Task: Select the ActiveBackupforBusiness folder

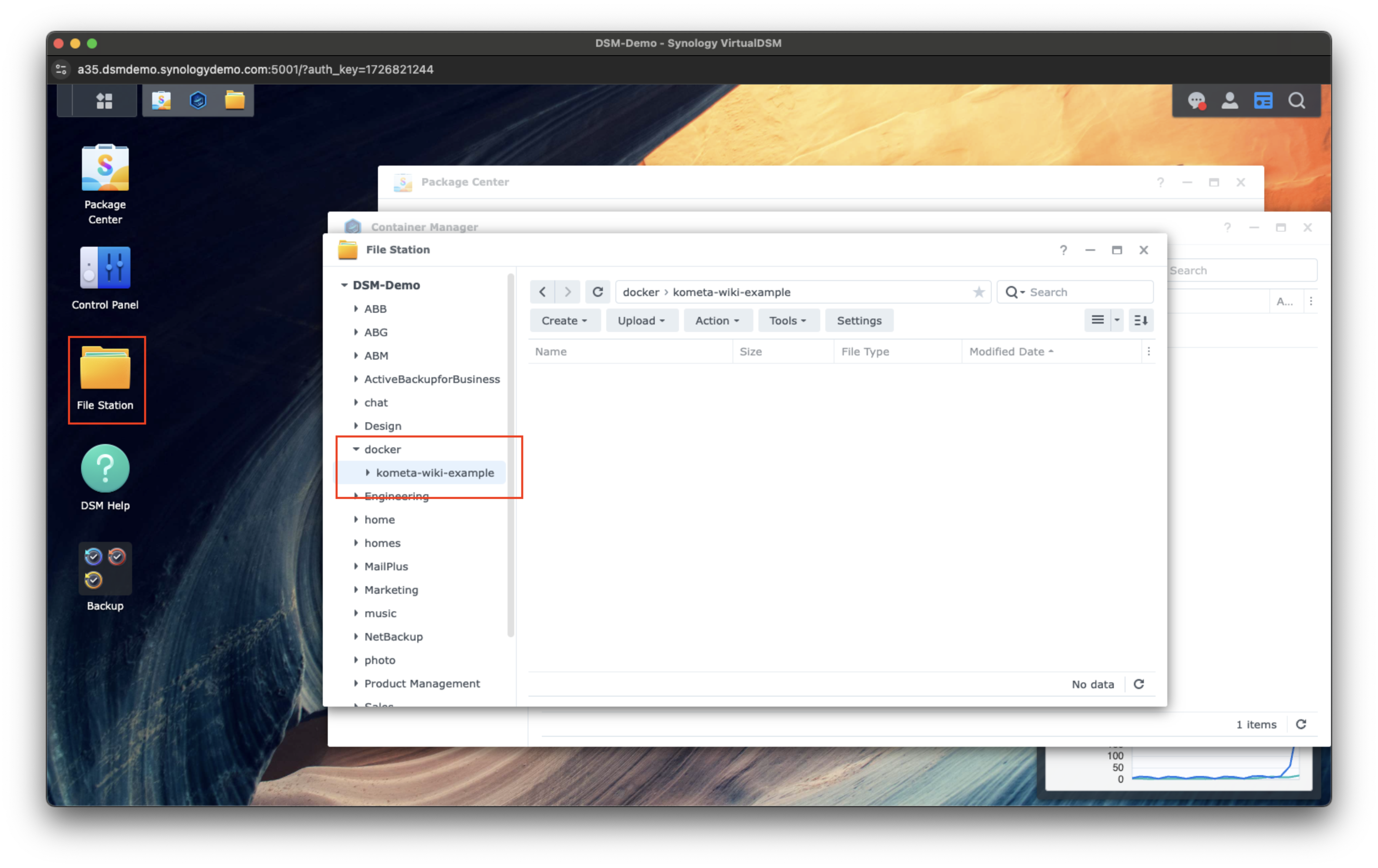Action: (431, 379)
